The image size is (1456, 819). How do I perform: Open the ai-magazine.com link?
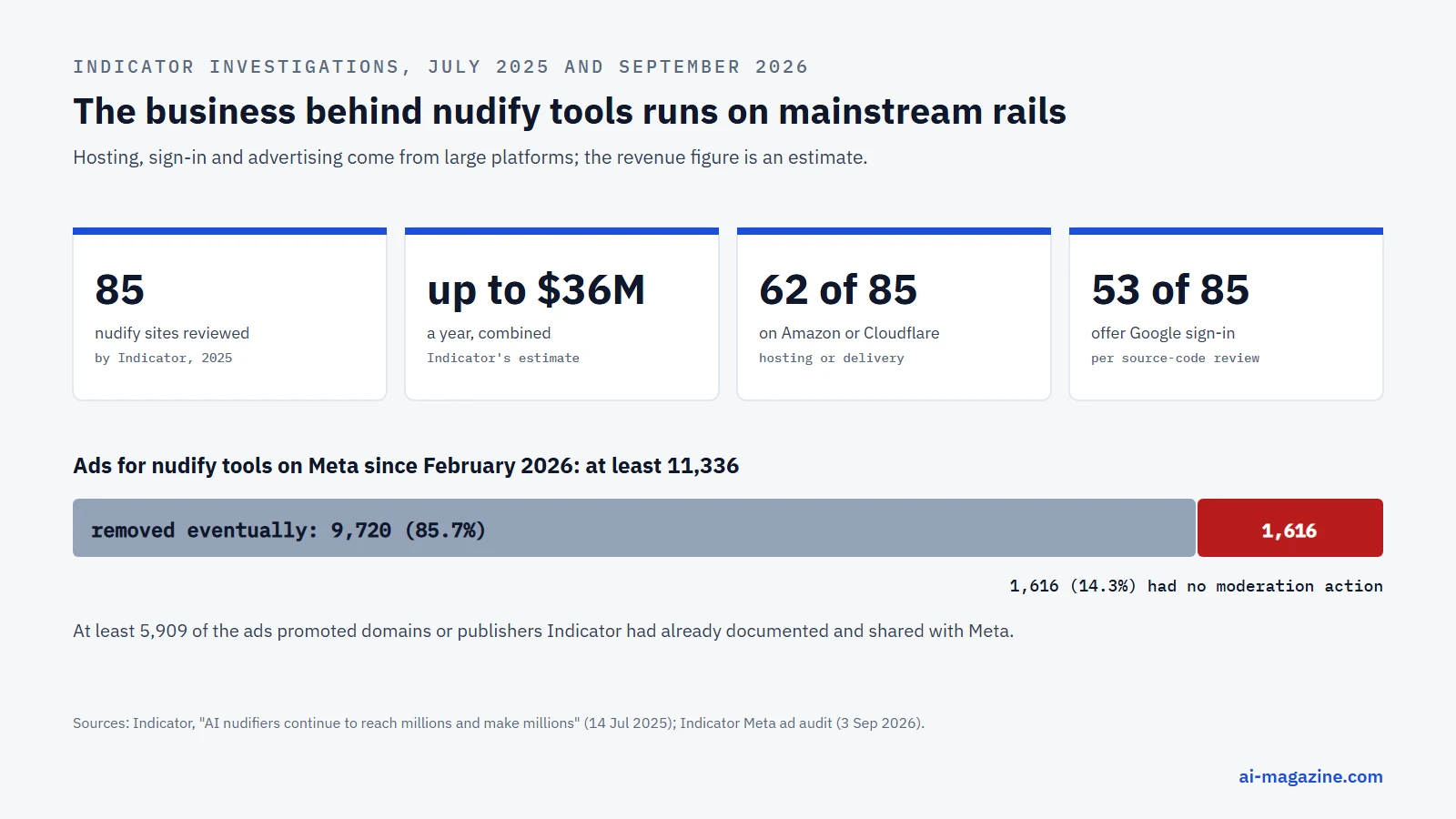[x=1310, y=776]
